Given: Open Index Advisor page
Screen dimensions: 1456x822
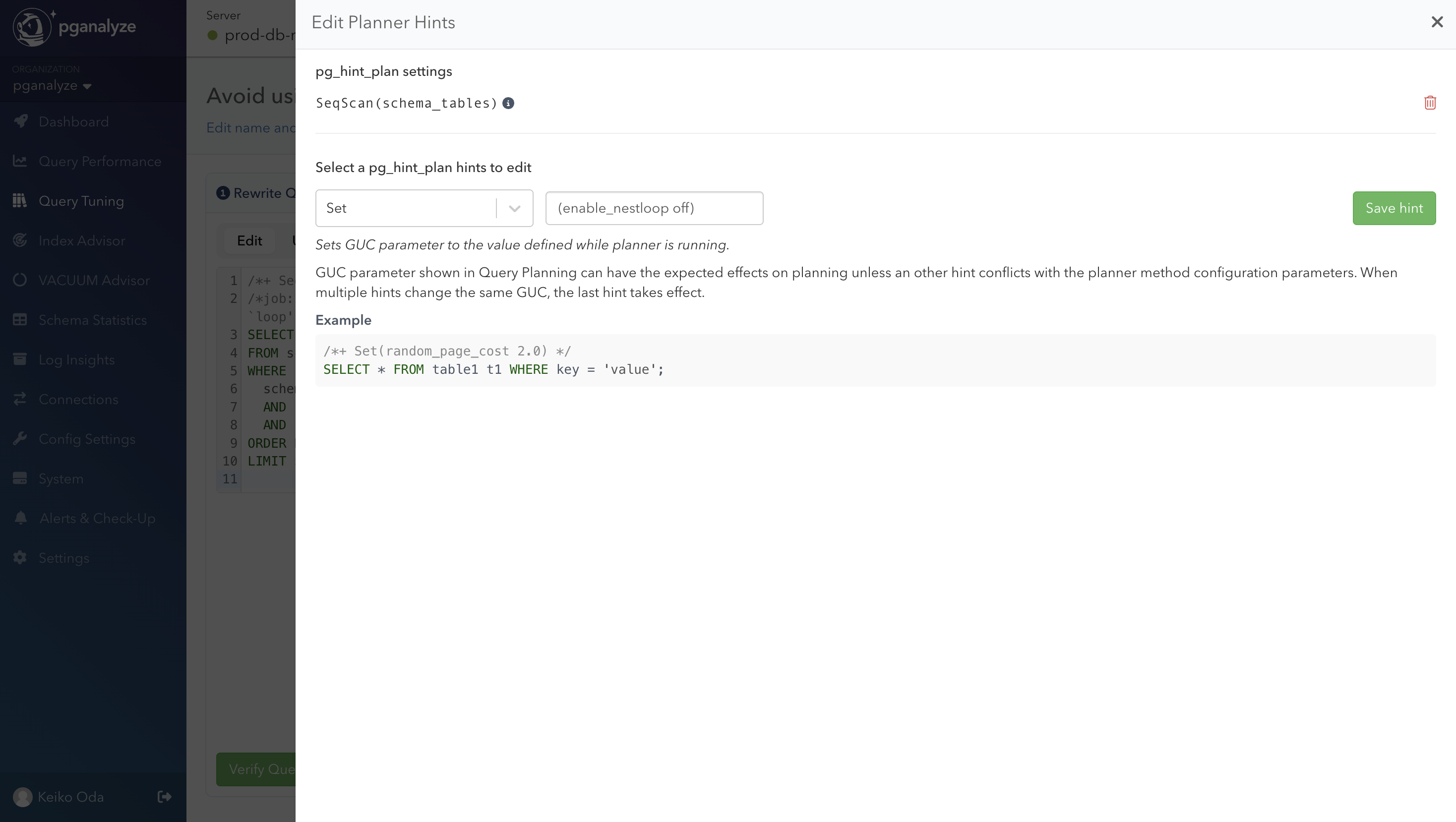Looking at the screenshot, I should (82, 240).
